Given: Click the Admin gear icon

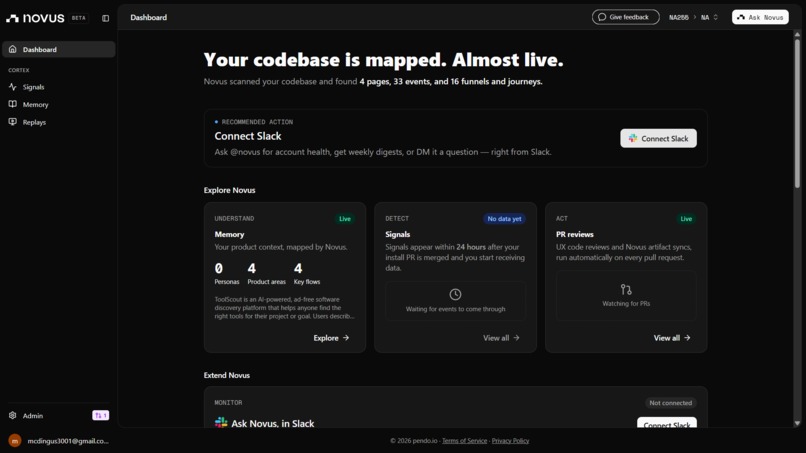Looking at the screenshot, I should tap(13, 415).
